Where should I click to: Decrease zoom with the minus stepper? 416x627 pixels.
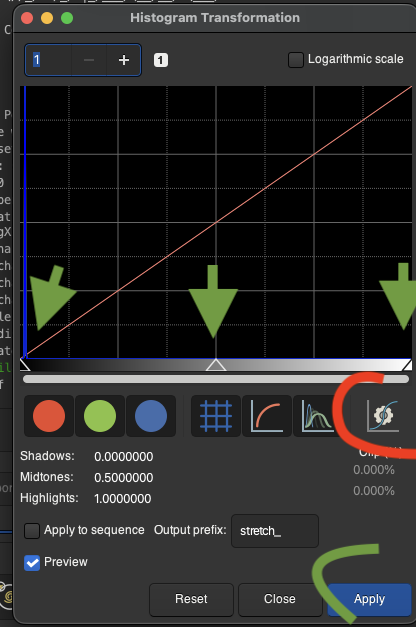tap(89, 60)
